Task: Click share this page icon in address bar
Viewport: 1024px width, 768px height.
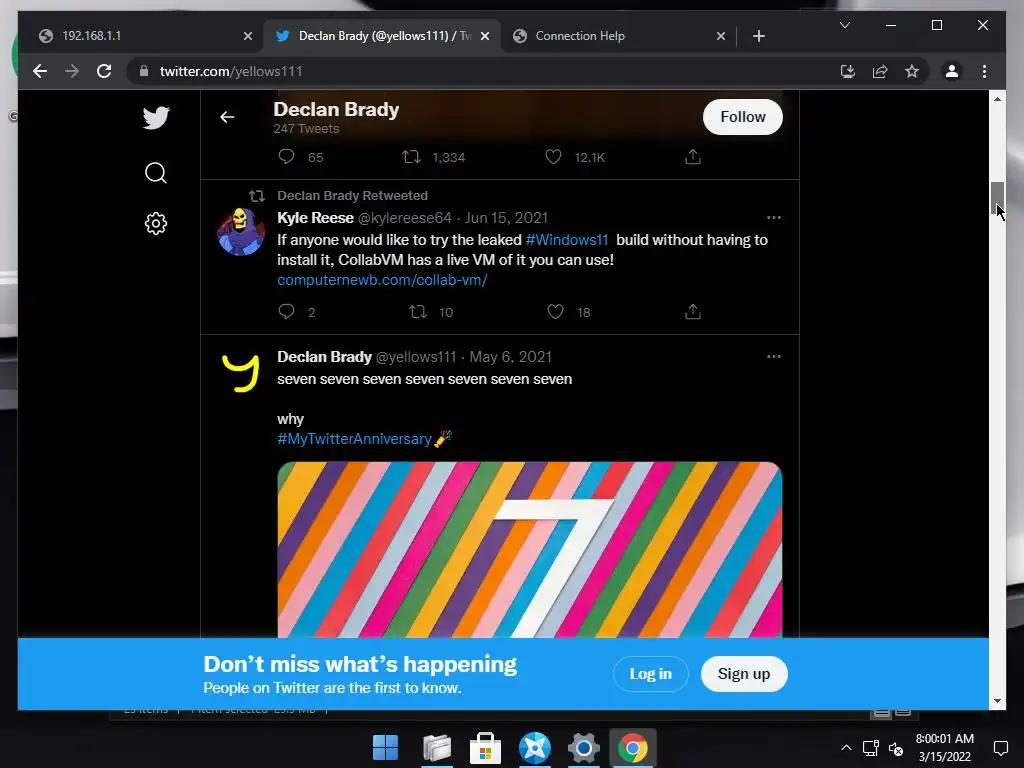Action: (880, 71)
